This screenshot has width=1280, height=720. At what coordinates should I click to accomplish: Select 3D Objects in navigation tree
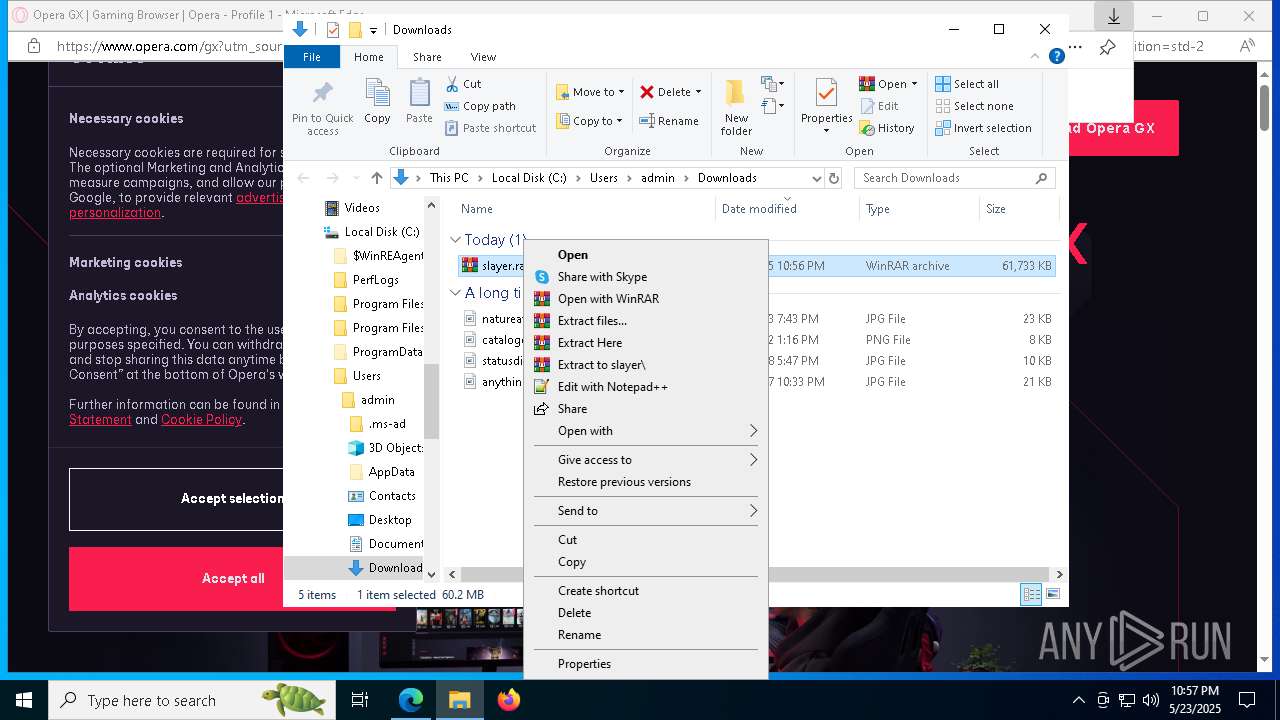click(x=385, y=448)
